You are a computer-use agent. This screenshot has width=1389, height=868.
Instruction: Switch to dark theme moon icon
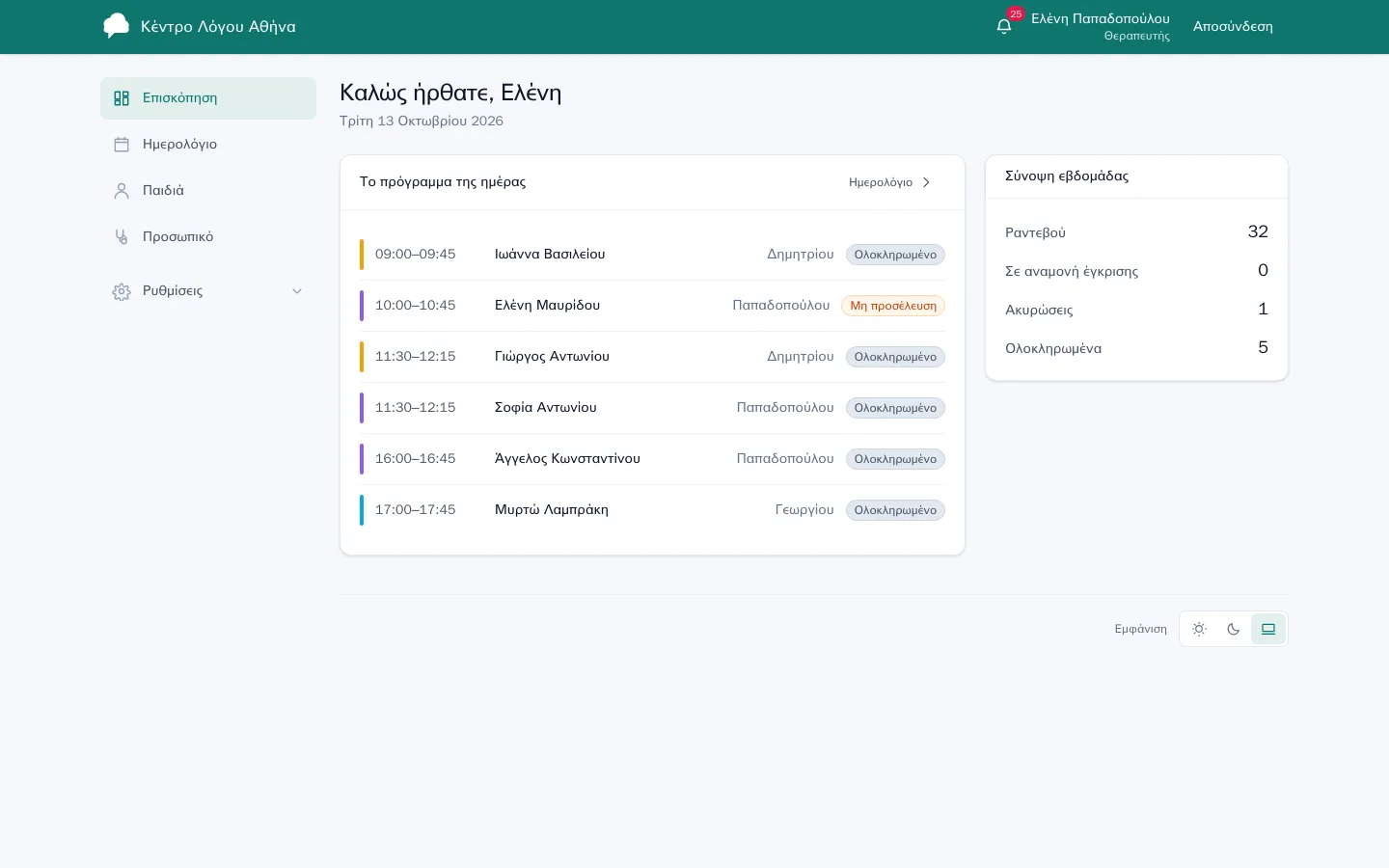point(1234,629)
